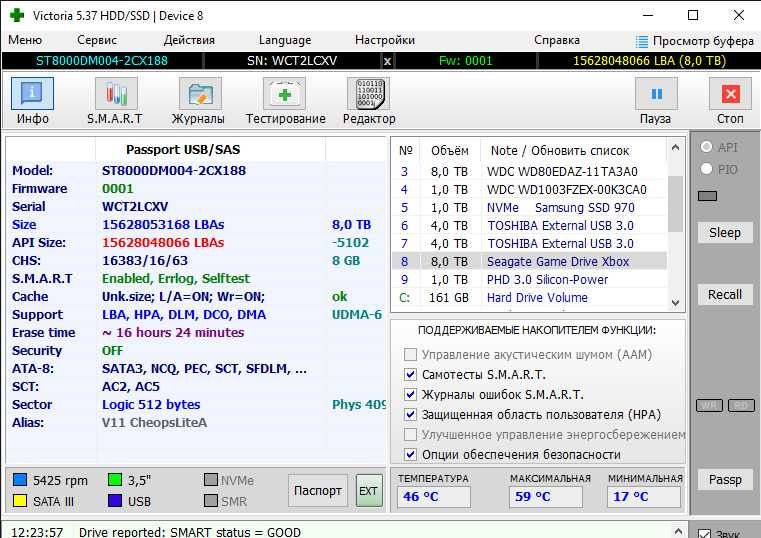Select device 5 NVMe Samsung SSD 970

pyautogui.click(x=529, y=208)
